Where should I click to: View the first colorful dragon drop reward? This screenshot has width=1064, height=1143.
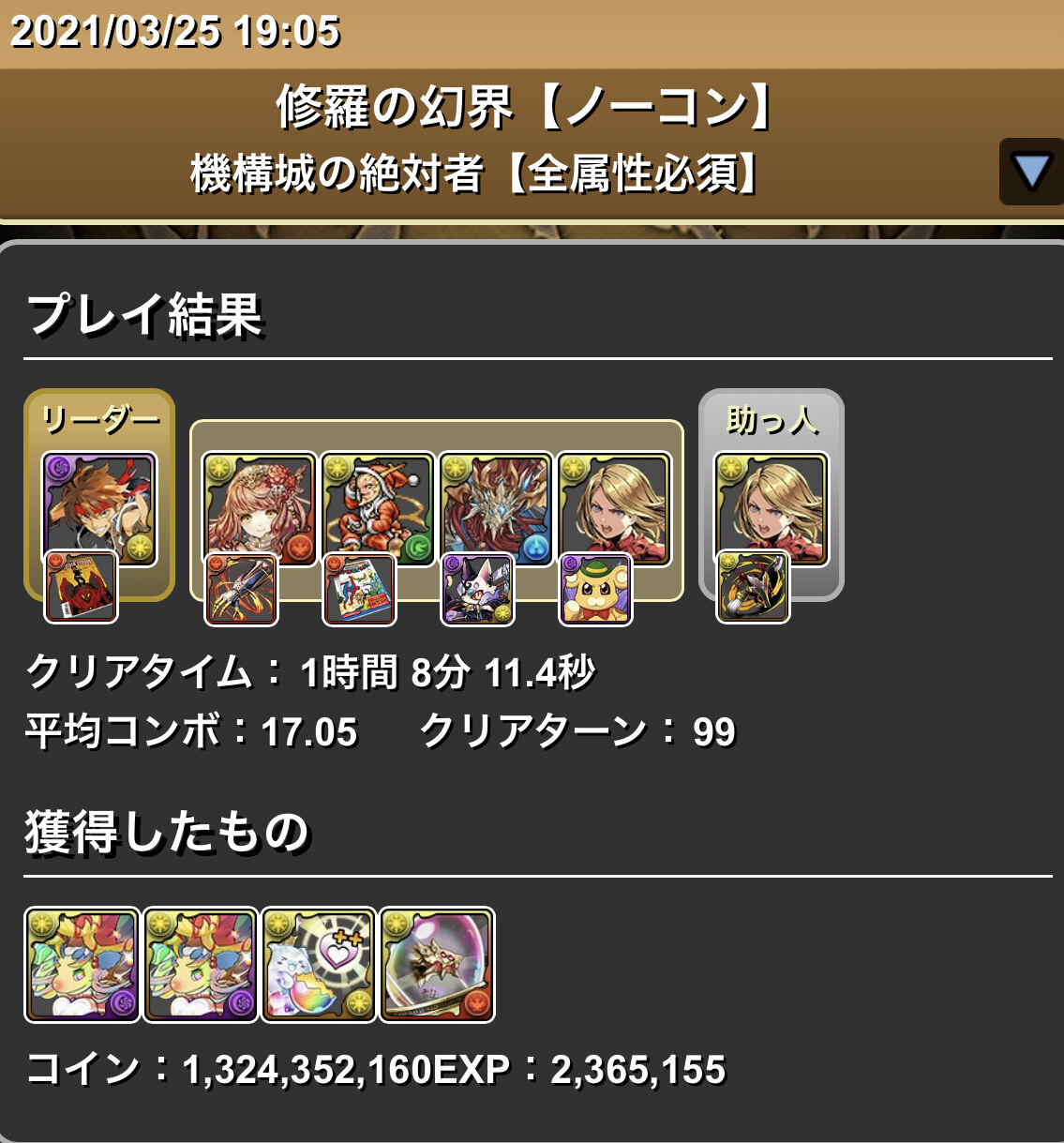(x=82, y=964)
